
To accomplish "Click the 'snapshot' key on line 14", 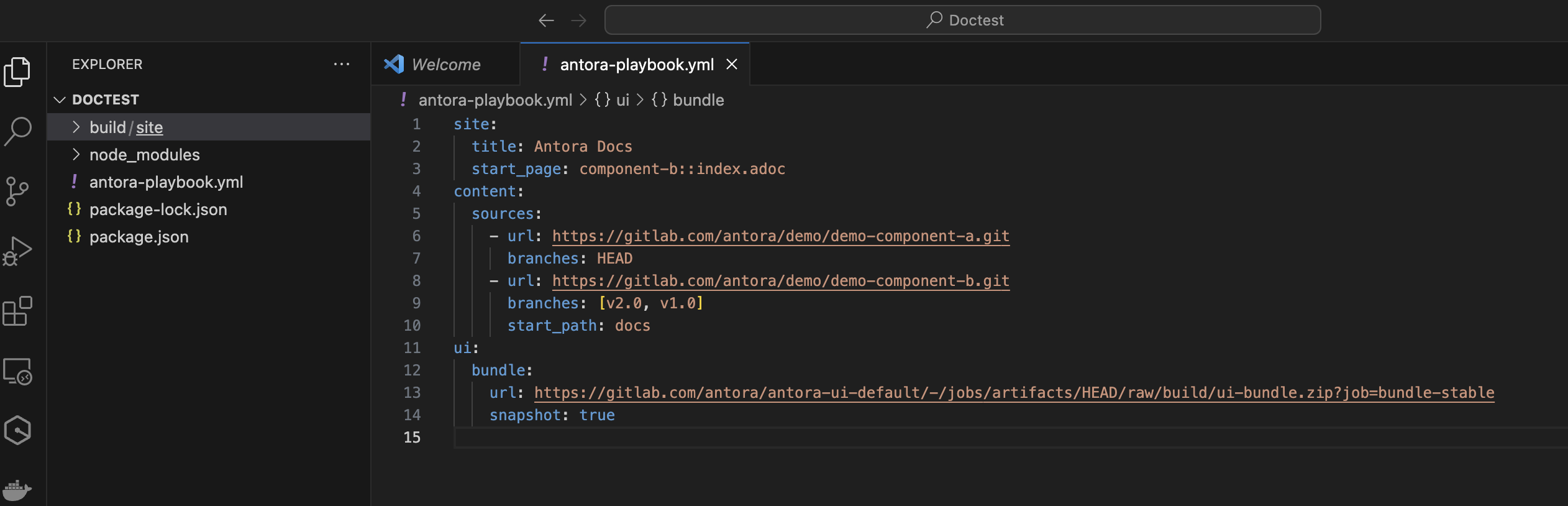I will 525,415.
